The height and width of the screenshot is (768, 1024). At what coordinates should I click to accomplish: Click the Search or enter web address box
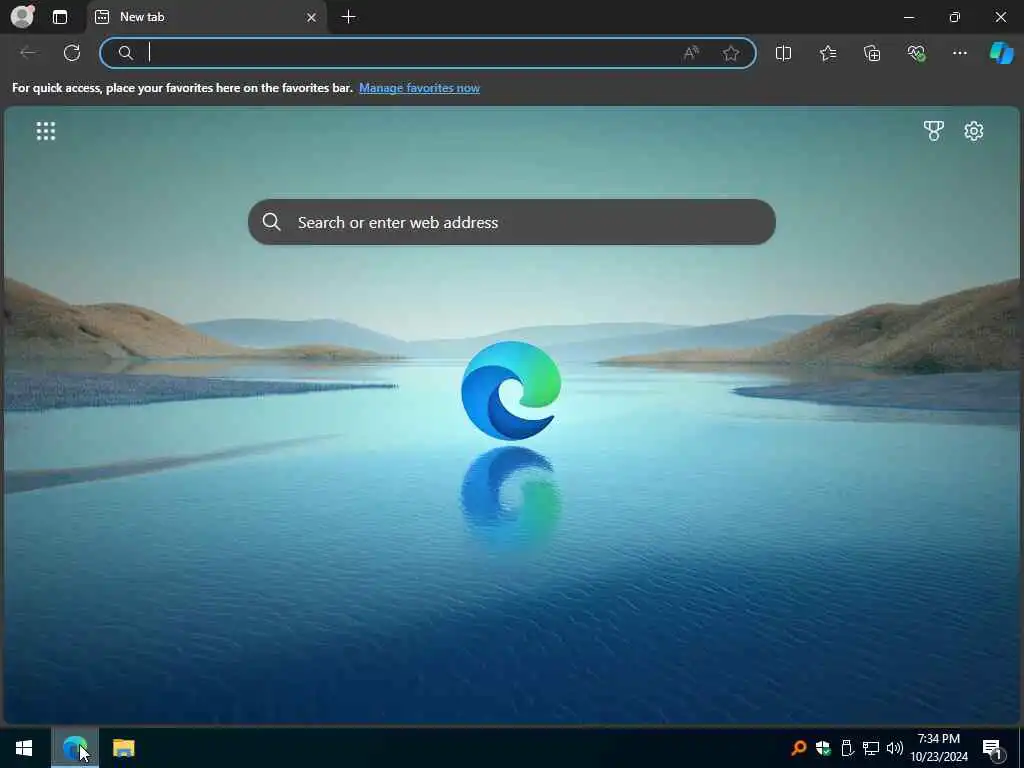(512, 222)
